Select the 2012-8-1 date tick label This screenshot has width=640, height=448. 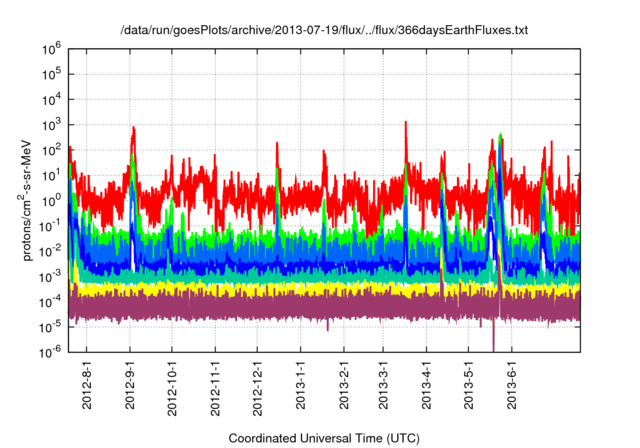(87, 386)
